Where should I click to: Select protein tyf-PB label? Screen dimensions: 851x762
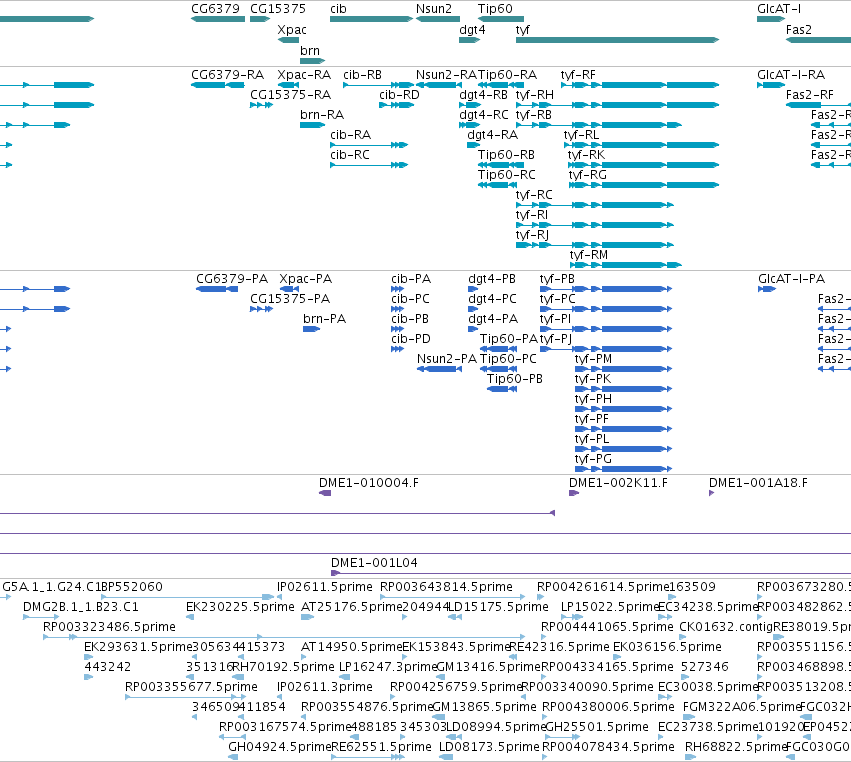[557, 279]
